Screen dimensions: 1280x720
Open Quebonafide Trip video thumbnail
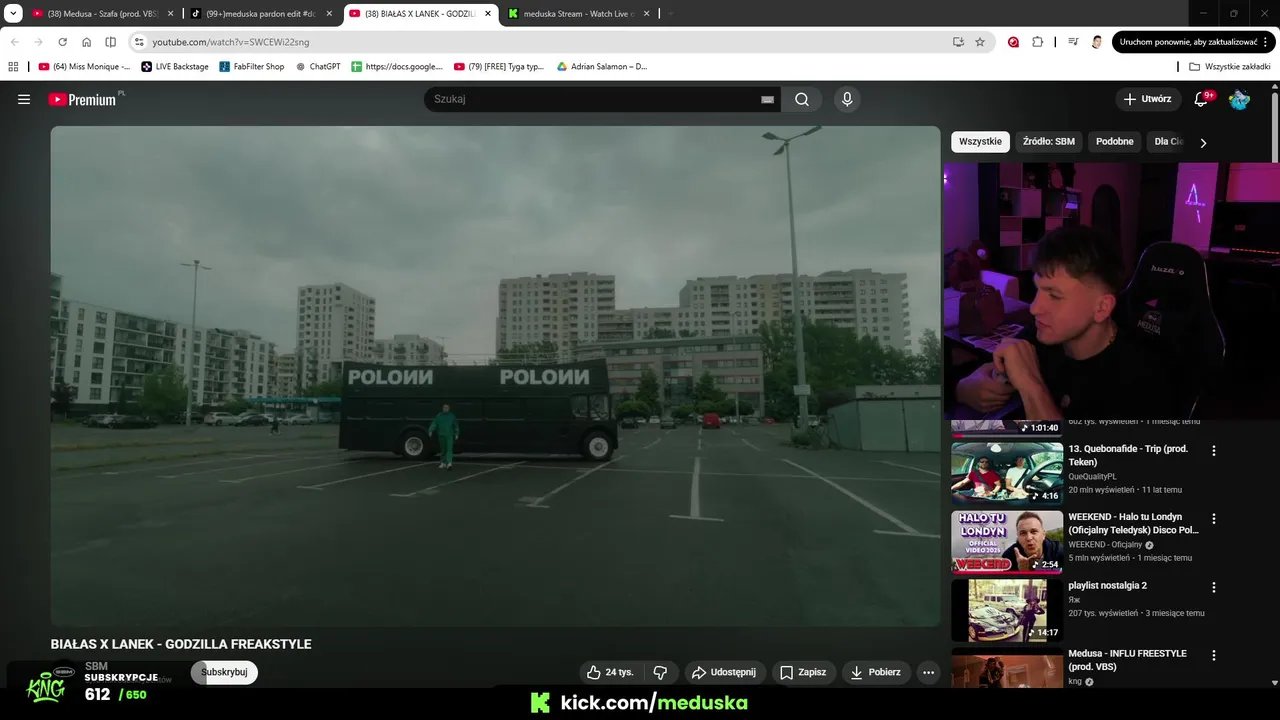pos(1006,472)
